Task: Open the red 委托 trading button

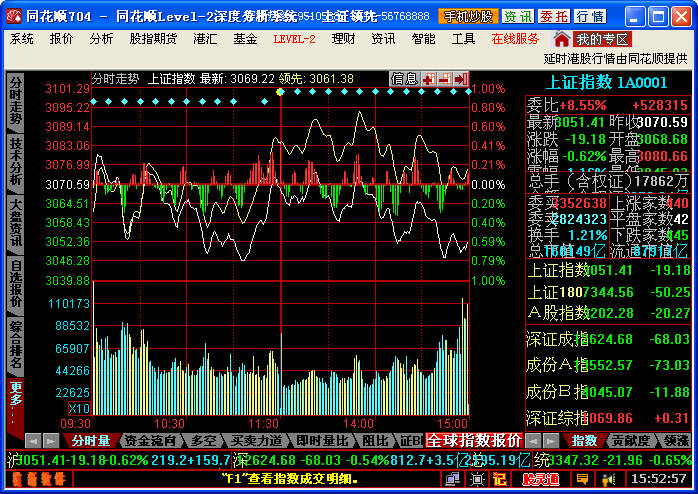Action: pyautogui.click(x=554, y=16)
